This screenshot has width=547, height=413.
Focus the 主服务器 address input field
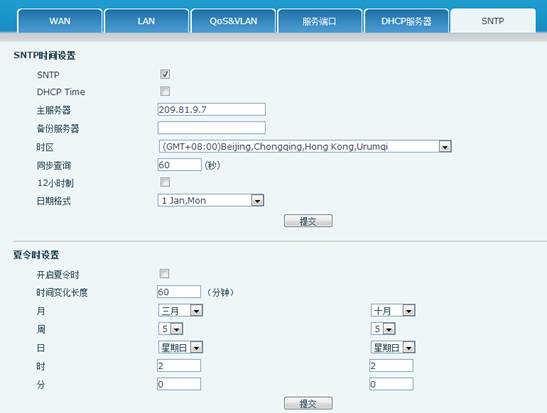coord(211,110)
